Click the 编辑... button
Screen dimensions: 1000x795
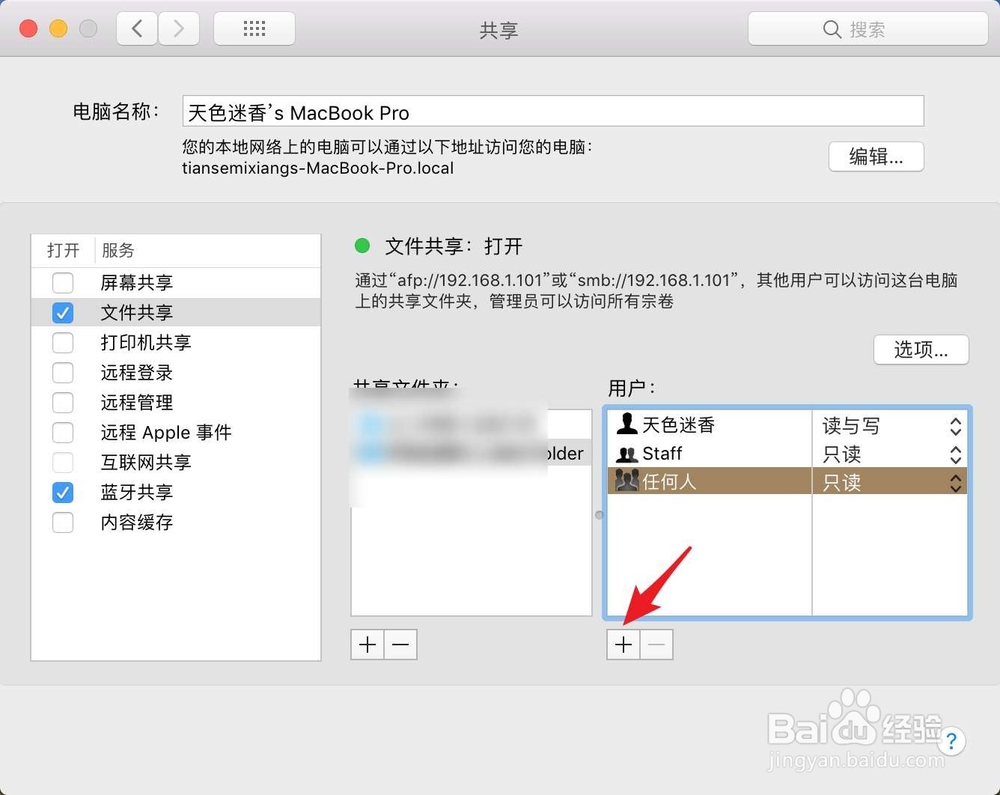tap(876, 157)
